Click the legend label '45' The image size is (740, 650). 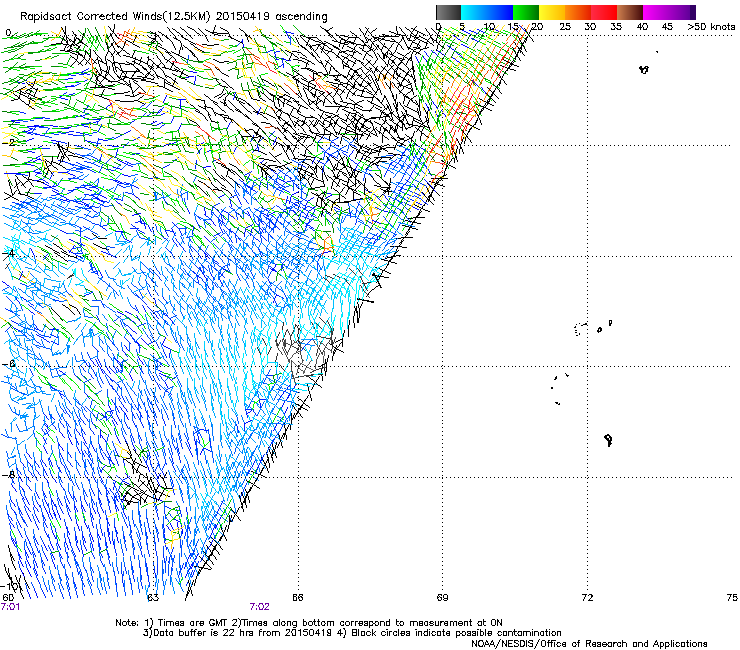[x=667, y=27]
